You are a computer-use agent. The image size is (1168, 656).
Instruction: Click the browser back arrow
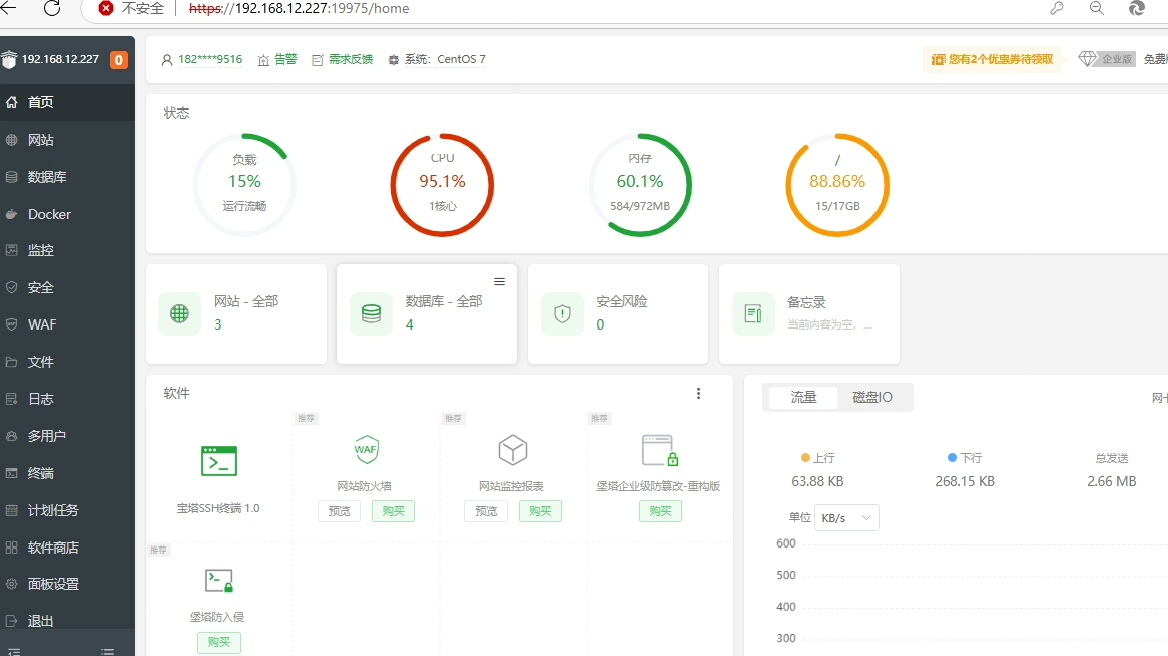coord(8,7)
